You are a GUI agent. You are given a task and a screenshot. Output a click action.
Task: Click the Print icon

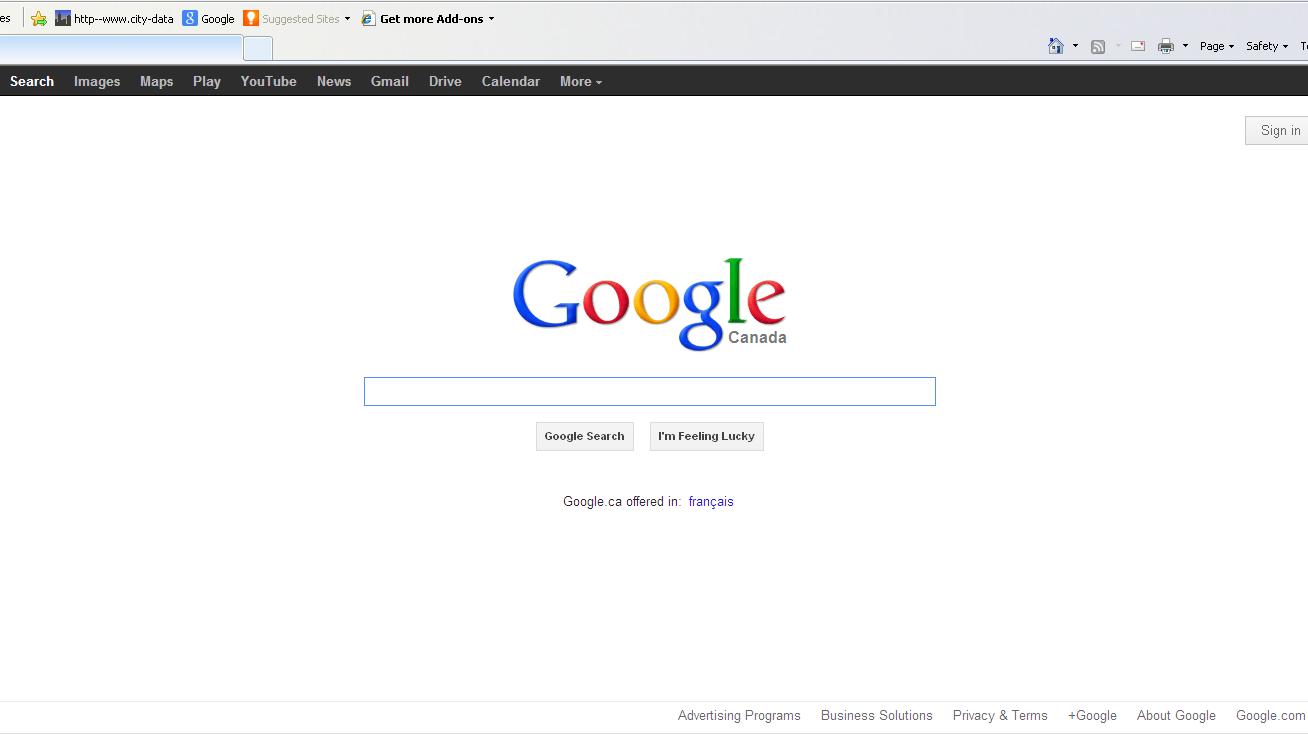tap(1165, 46)
